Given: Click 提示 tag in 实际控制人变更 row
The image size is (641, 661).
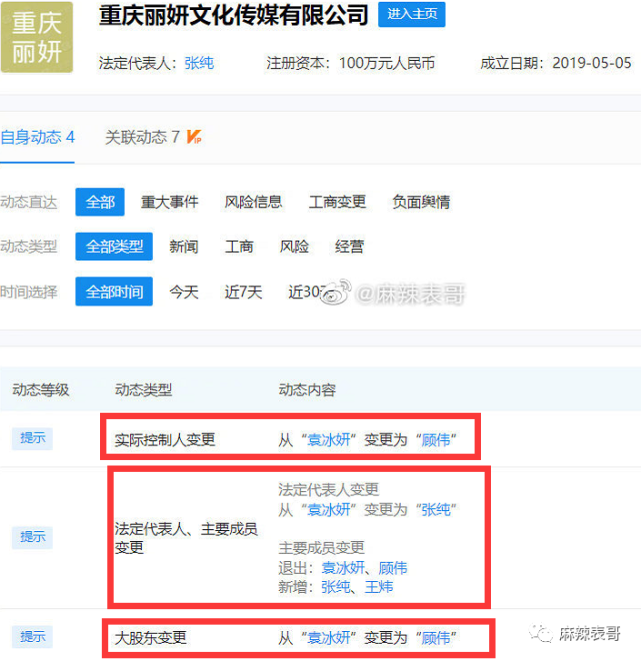Looking at the screenshot, I should (x=32, y=438).
